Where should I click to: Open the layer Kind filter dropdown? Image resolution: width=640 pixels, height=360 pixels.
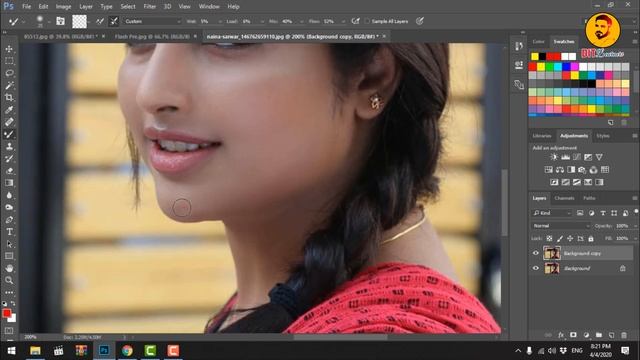click(552, 213)
